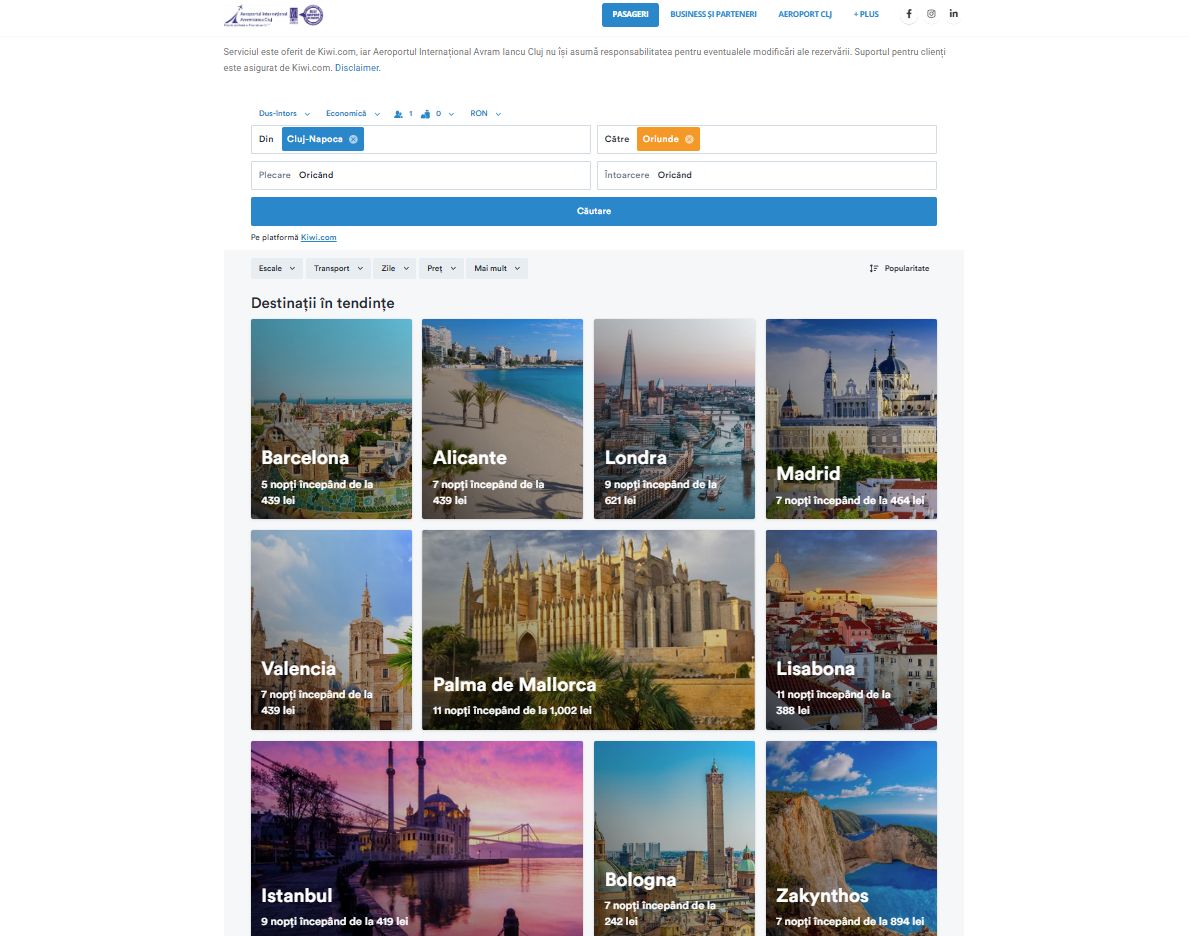Remove the Oriunde destination tag
1189x936 pixels.
pyautogui.click(x=689, y=140)
